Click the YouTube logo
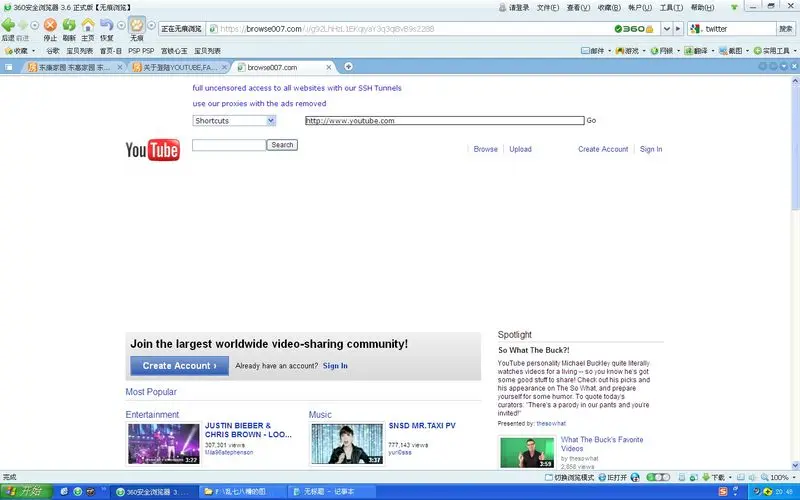This screenshot has width=800, height=500. [152, 150]
